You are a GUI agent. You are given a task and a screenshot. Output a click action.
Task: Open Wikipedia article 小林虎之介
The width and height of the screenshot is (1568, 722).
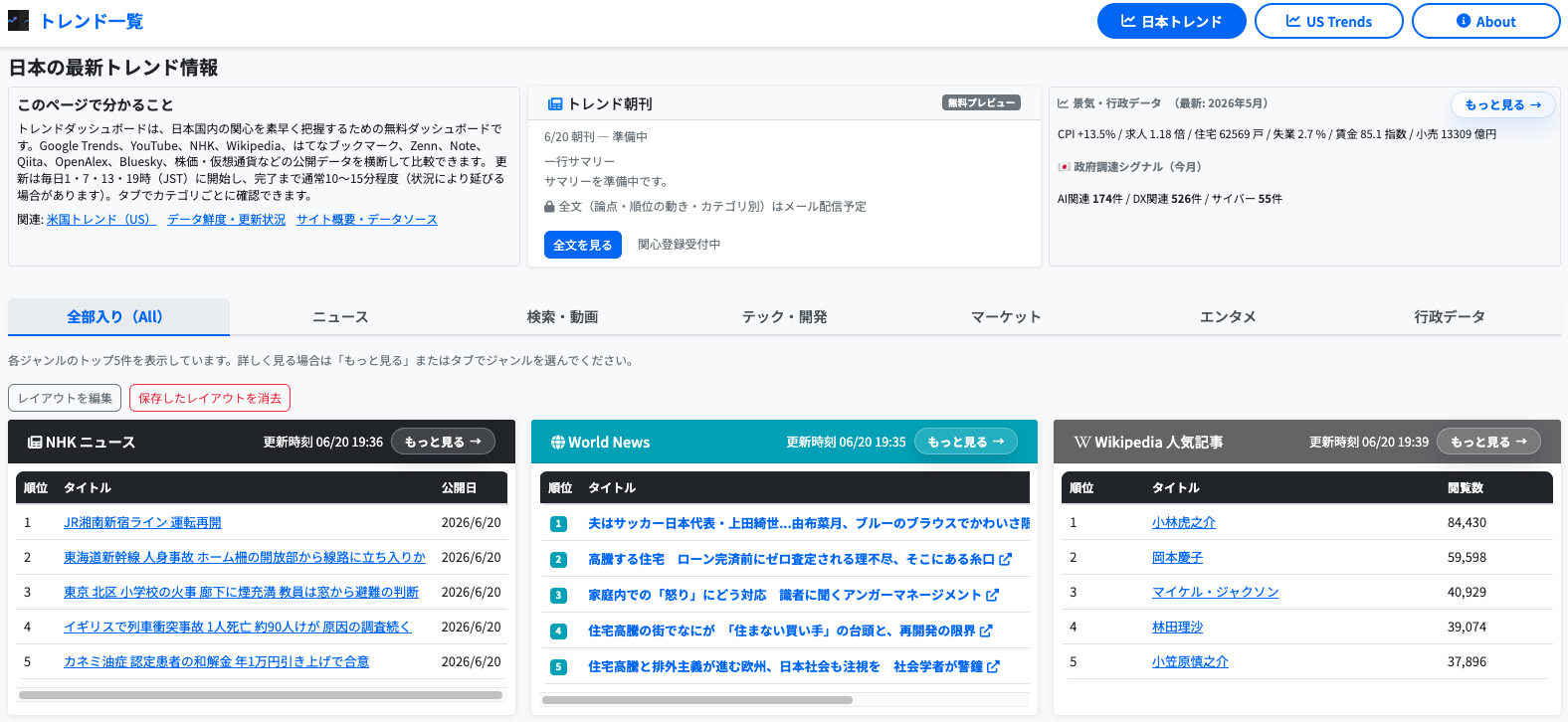[1184, 523]
